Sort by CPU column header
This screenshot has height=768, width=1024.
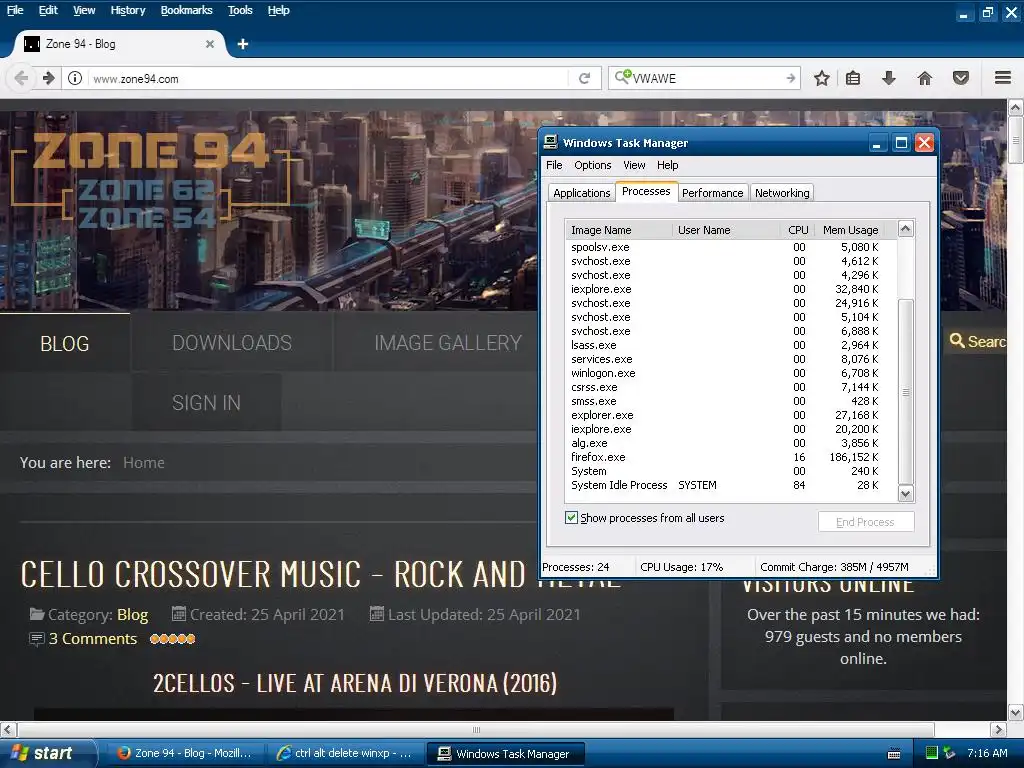coord(798,230)
